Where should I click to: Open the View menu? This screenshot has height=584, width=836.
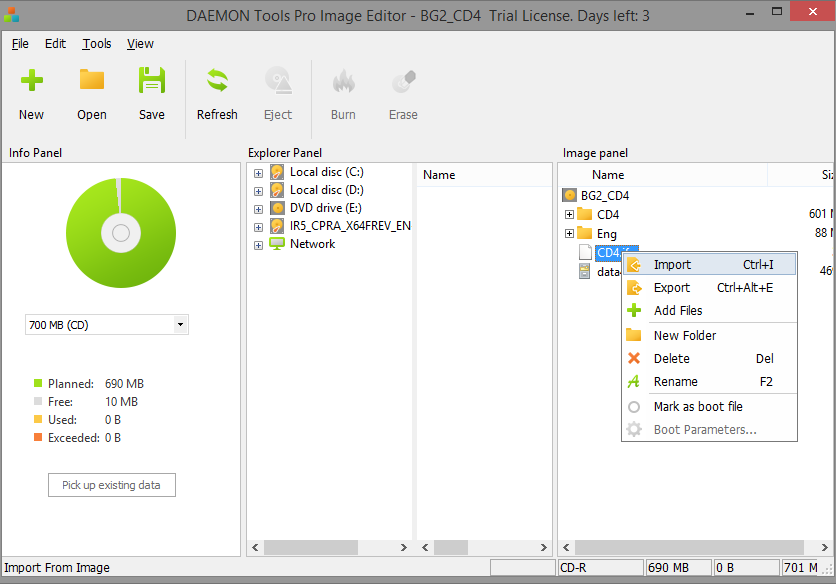pos(140,44)
